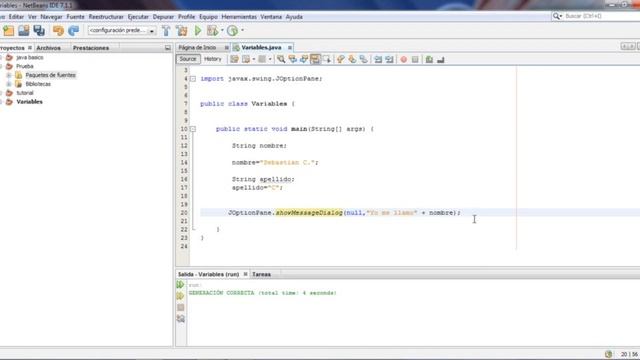
Task: Open the Profile Project dropdown arrow
Action: pos(242,31)
